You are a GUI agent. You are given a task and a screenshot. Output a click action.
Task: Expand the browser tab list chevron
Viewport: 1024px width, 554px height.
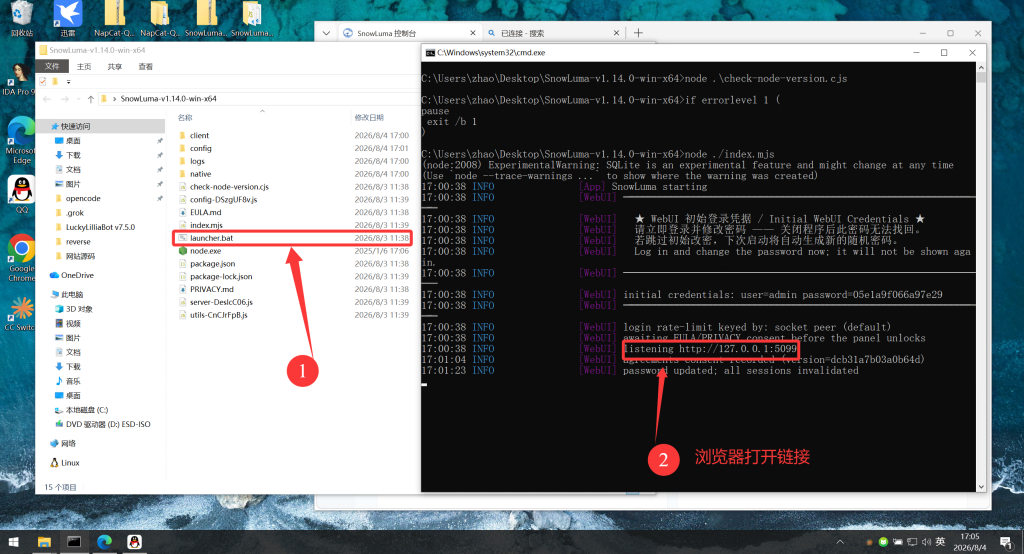326,33
